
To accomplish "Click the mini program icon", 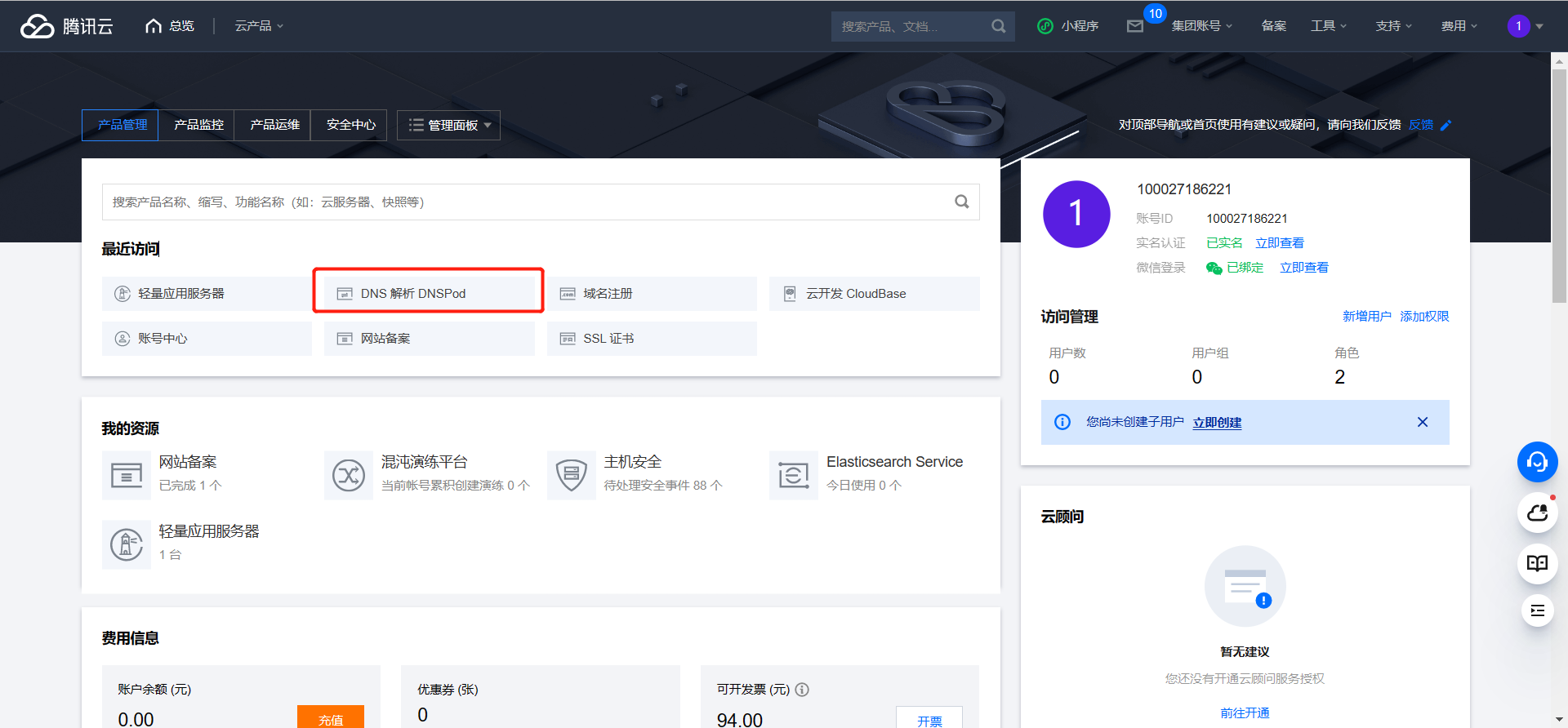I will pos(1045,26).
